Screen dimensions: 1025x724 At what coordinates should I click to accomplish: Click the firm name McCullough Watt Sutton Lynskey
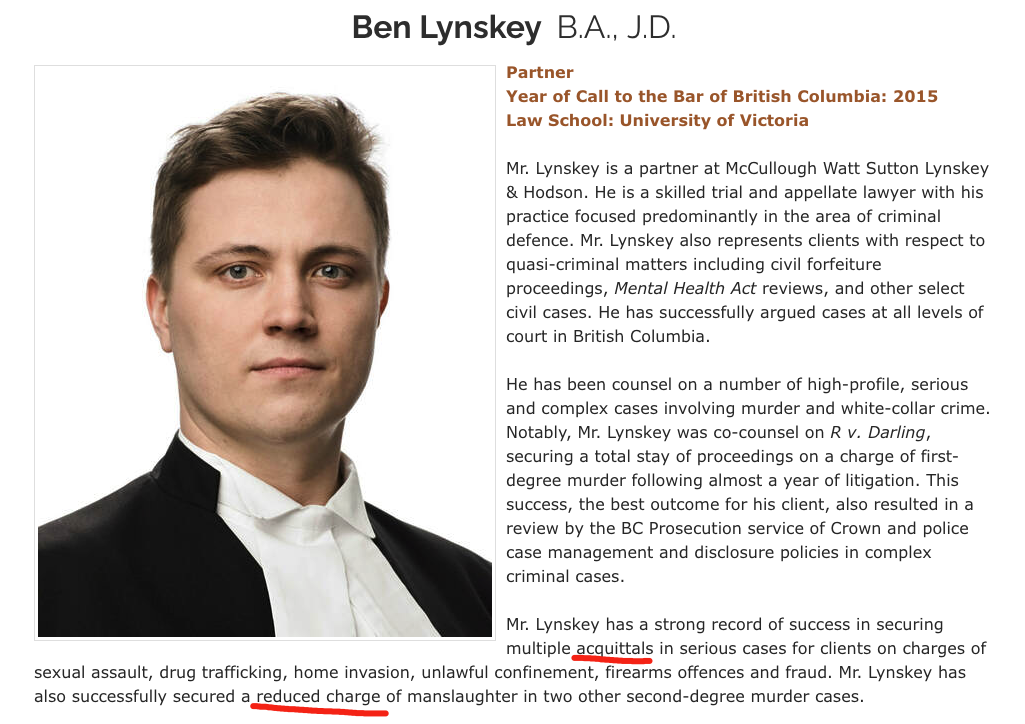tap(857, 169)
